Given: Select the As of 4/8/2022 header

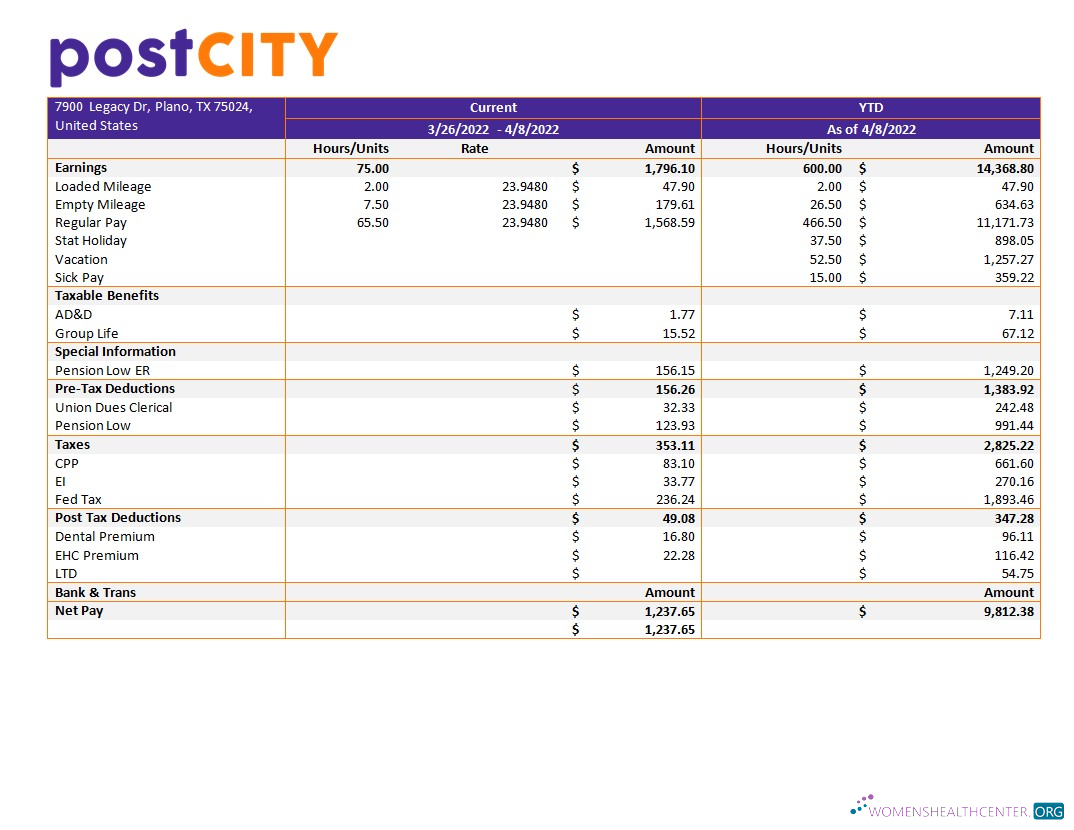Looking at the screenshot, I should point(870,129).
